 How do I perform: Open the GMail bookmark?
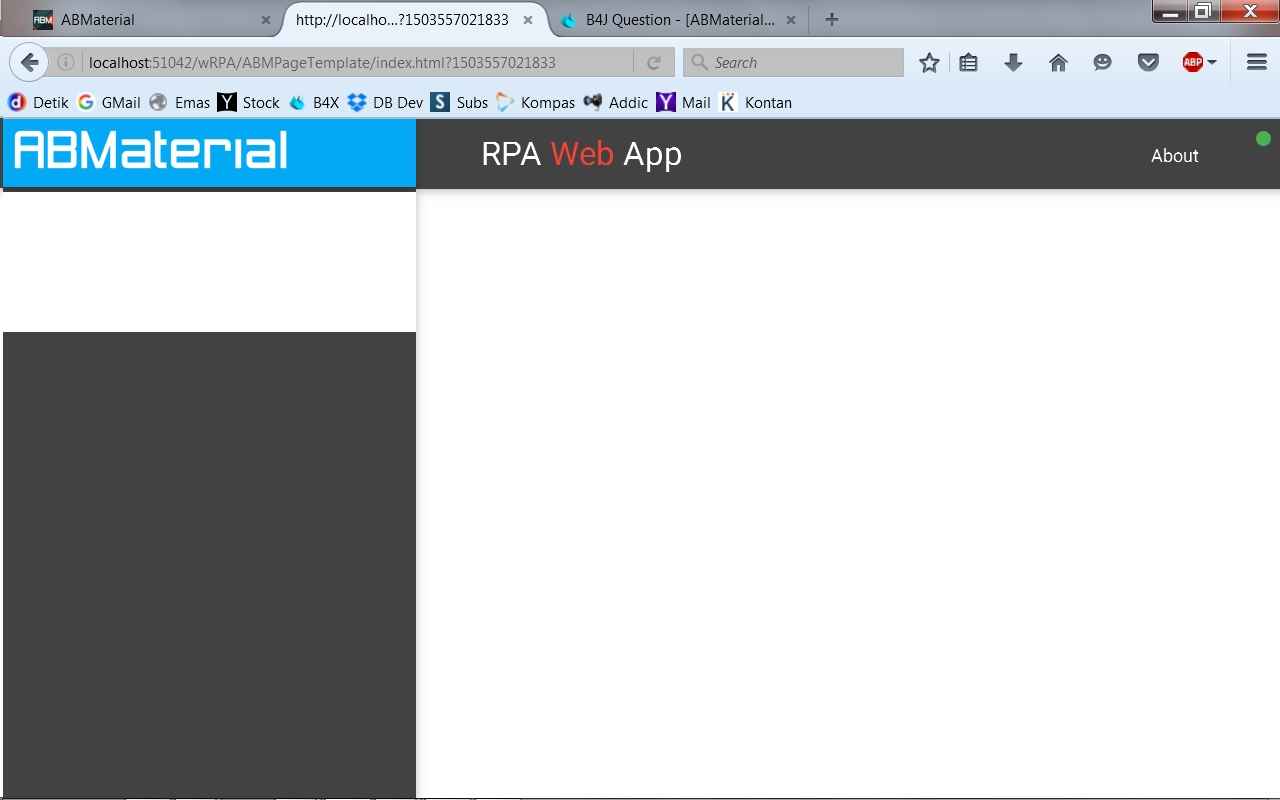tap(109, 102)
